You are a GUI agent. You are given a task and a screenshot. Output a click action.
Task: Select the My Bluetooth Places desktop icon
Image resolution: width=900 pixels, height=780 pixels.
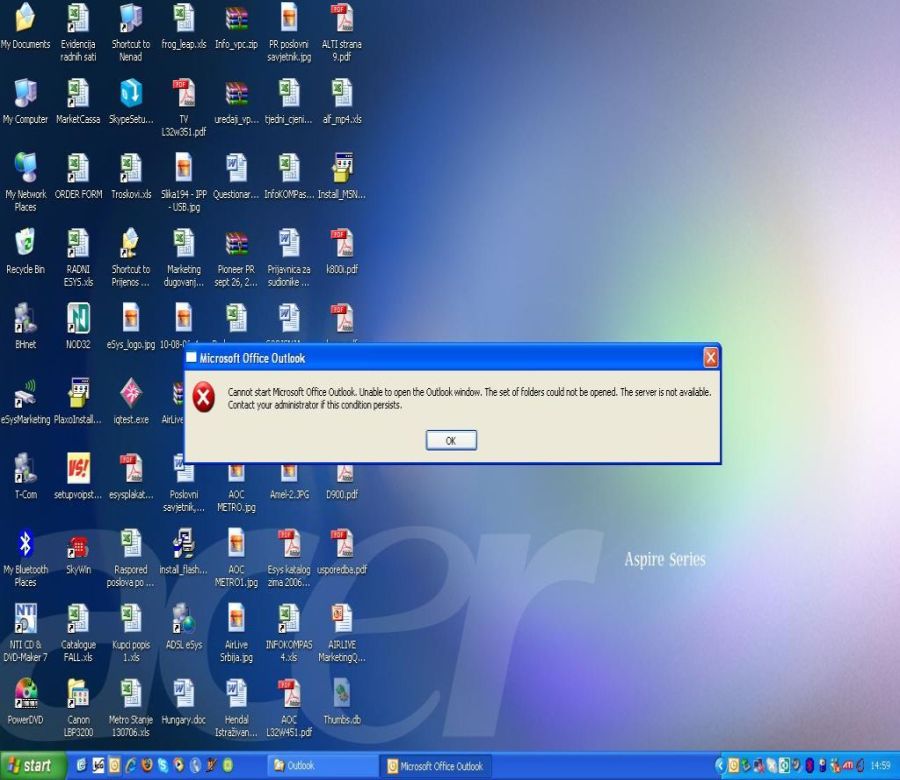click(25, 558)
